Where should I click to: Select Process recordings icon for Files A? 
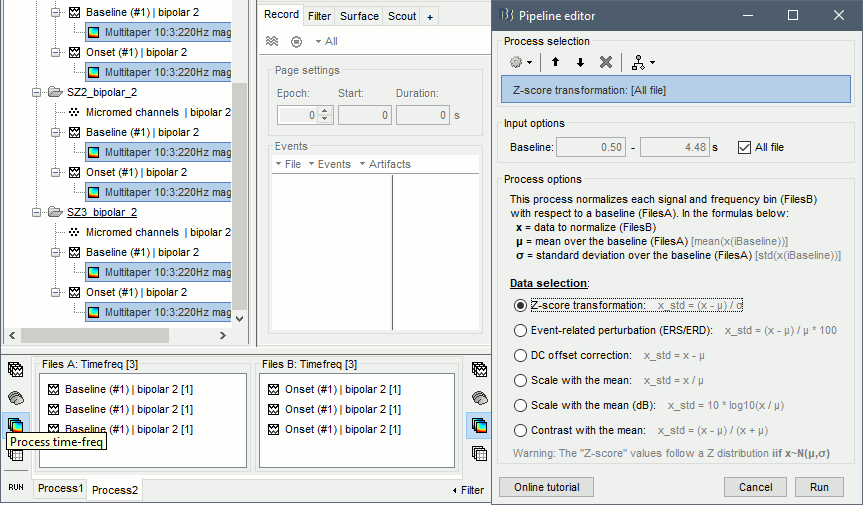click(x=16, y=369)
